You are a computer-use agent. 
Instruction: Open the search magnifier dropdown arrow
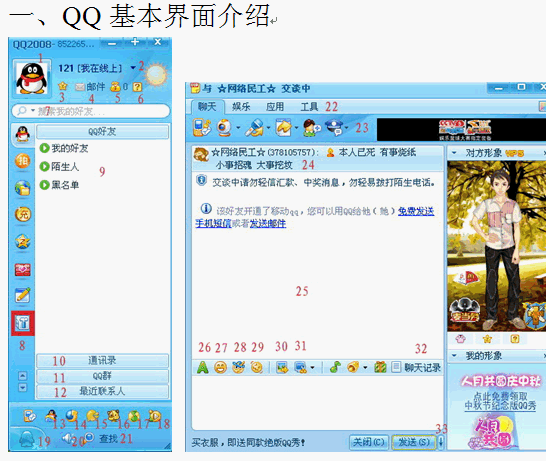point(33,111)
